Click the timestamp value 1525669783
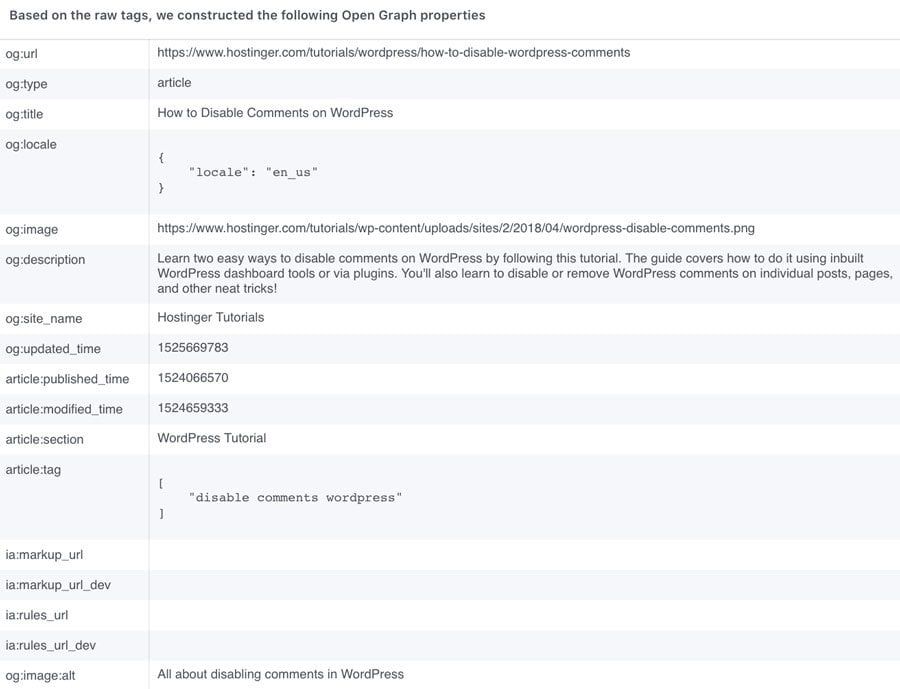The width and height of the screenshot is (900, 689). [x=193, y=348]
